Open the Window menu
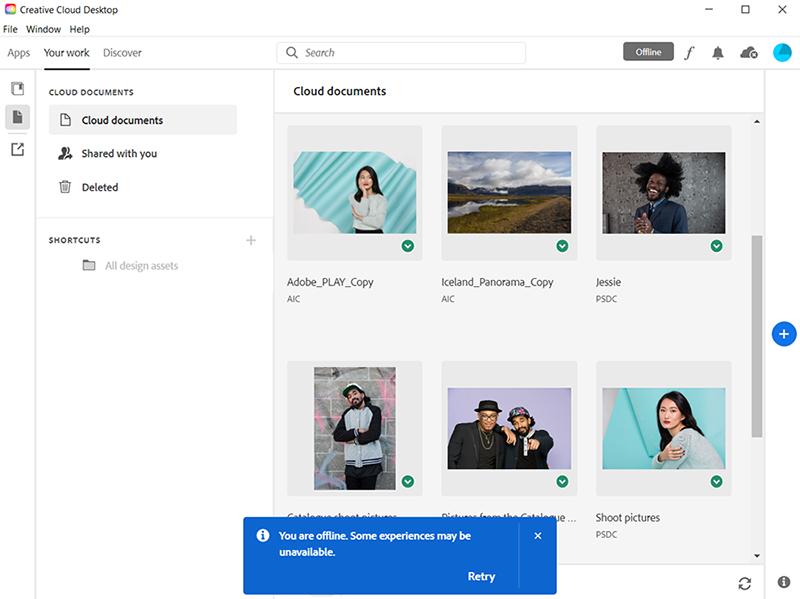The height and width of the screenshot is (599, 800). pos(43,29)
